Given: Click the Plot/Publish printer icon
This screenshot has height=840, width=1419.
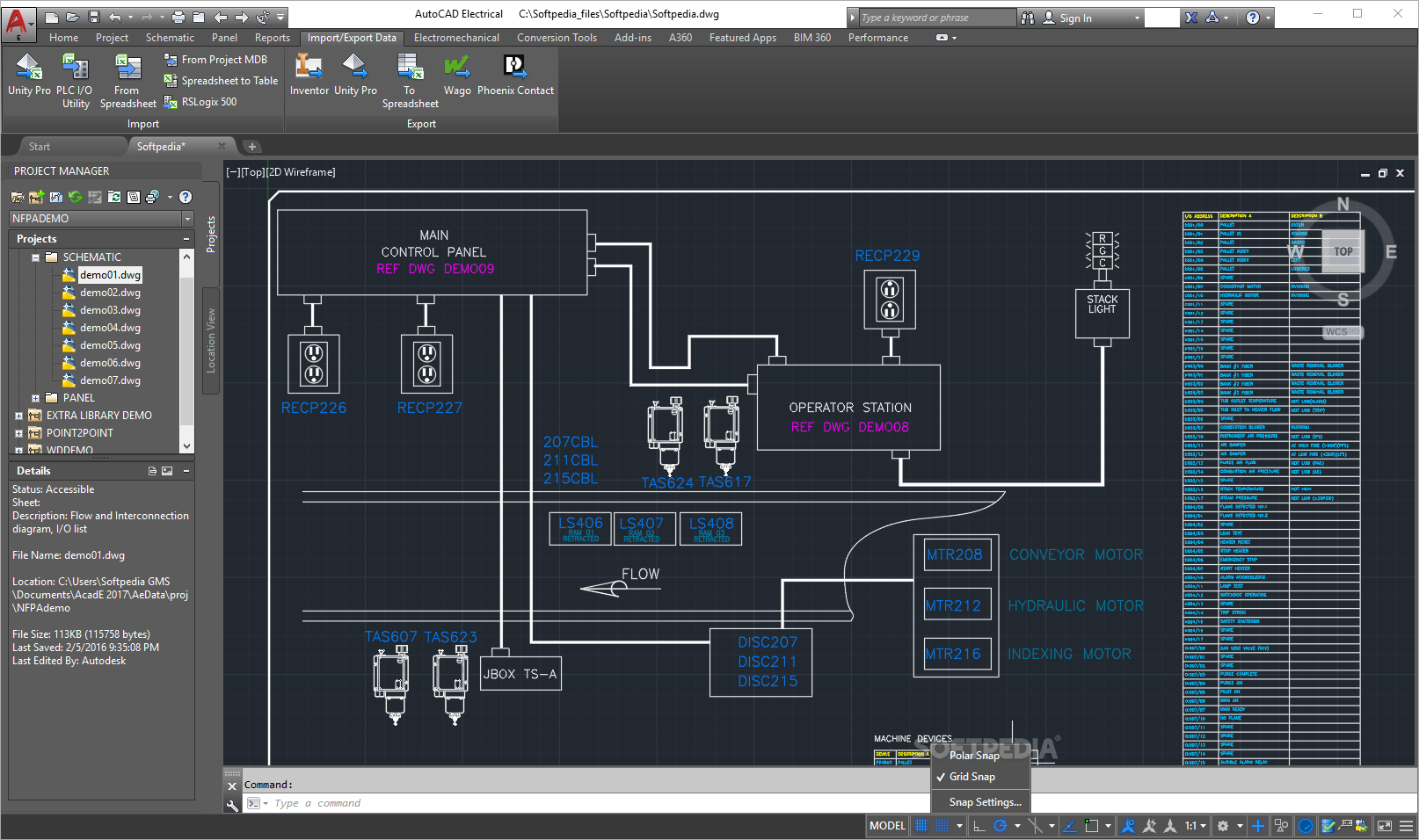Looking at the screenshot, I should [153, 197].
